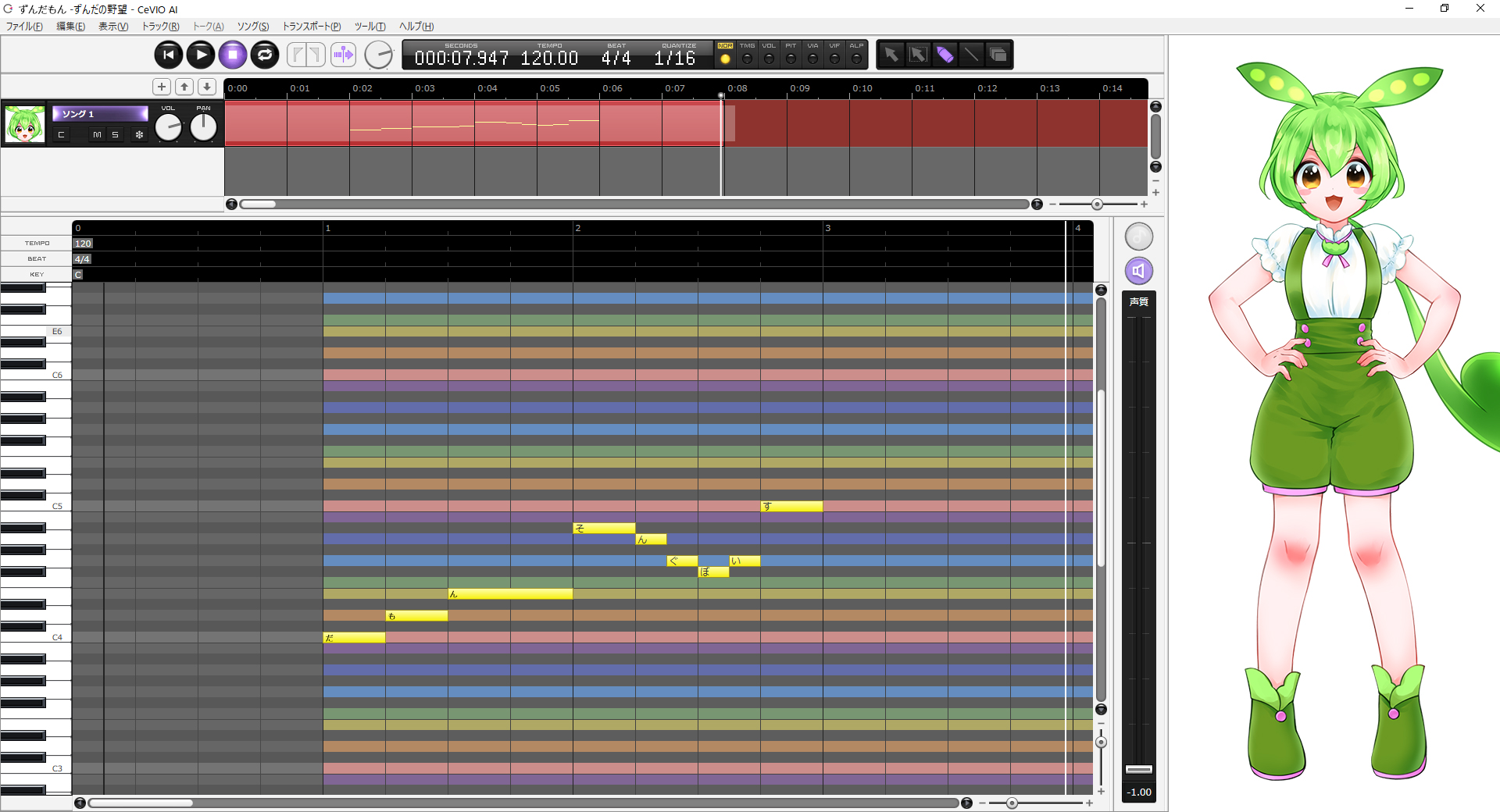Select the VIA vibrato amplitude mode

812,55
